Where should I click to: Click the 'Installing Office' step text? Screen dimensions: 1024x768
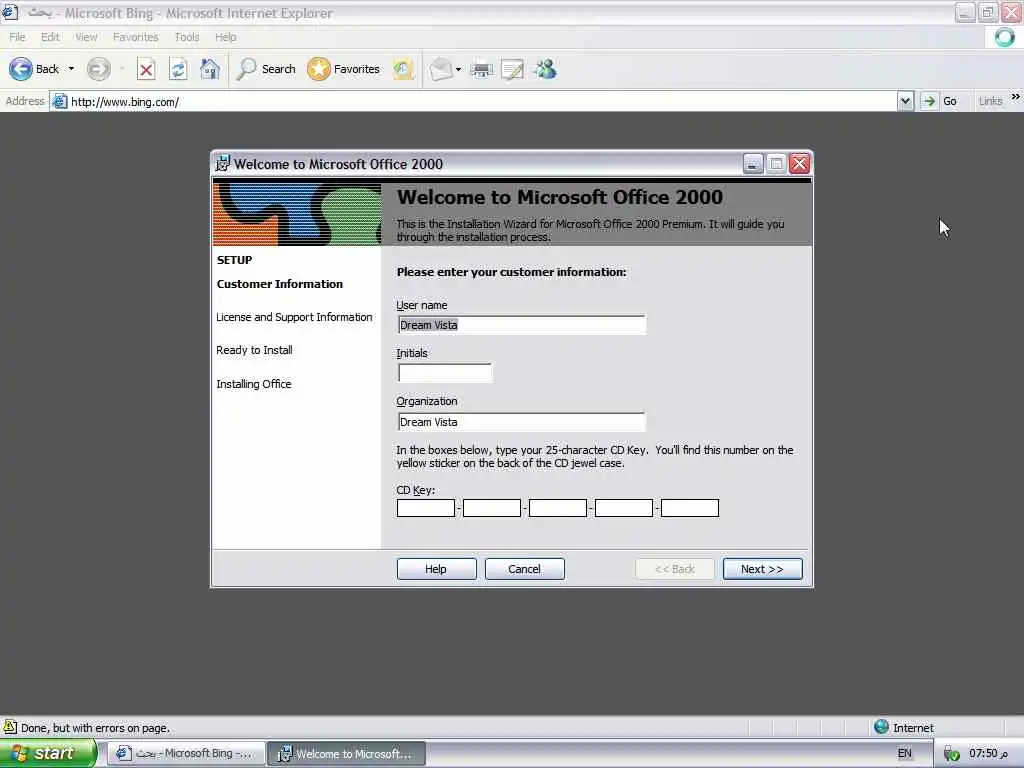tap(253, 384)
